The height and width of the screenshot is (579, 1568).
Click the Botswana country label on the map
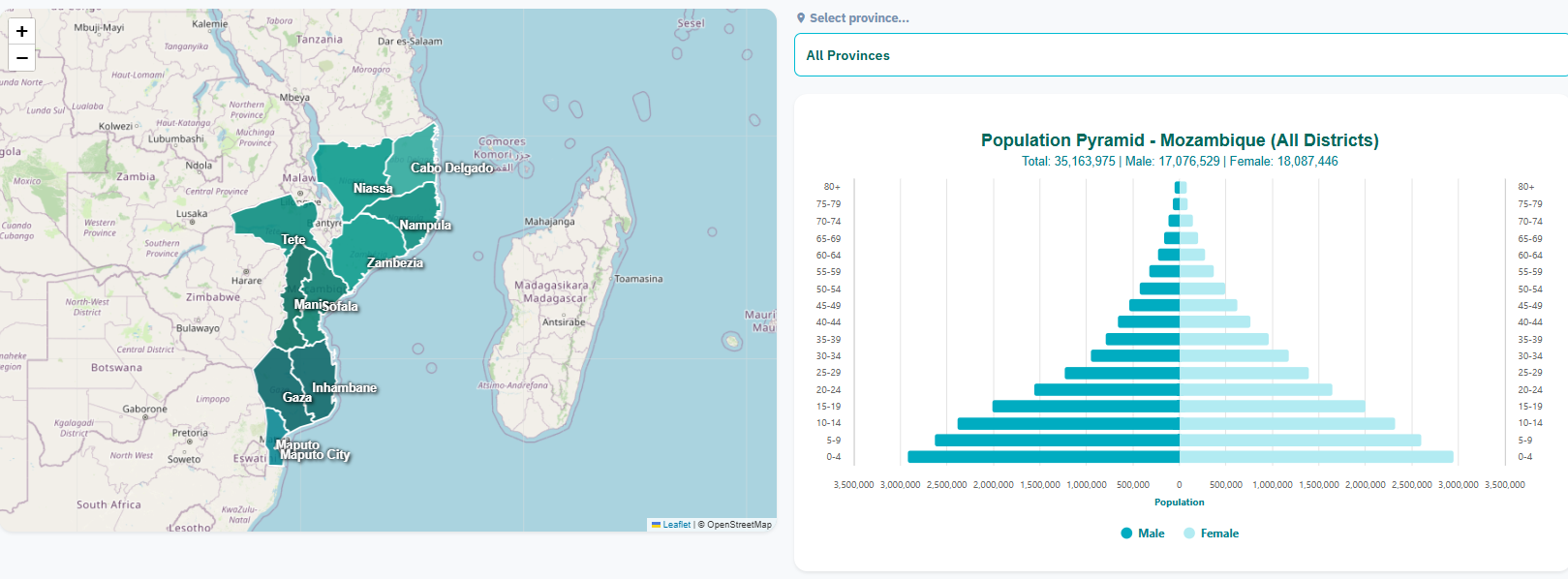pyautogui.click(x=116, y=368)
